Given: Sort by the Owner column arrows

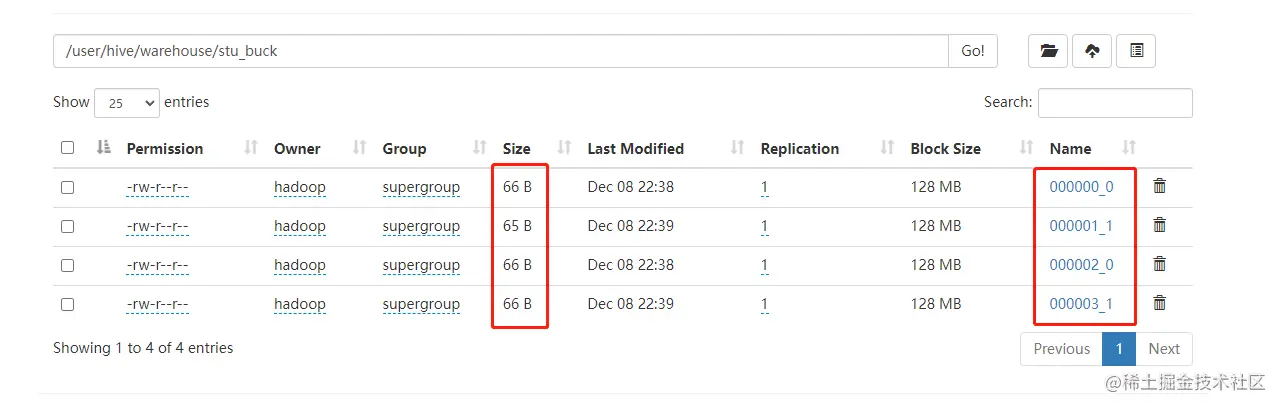Looking at the screenshot, I should (x=360, y=148).
